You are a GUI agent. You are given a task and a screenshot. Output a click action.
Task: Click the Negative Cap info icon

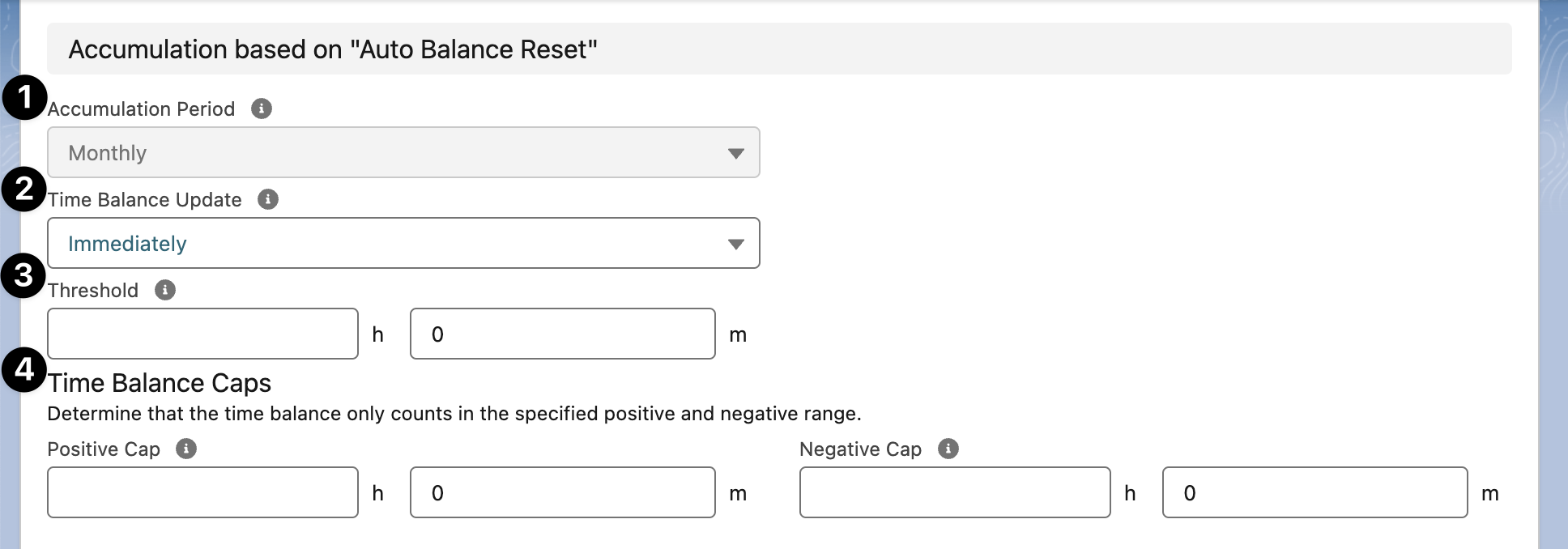948,449
